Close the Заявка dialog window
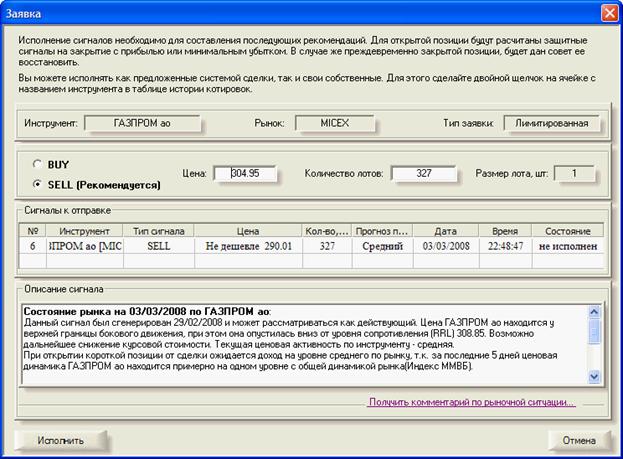The height and width of the screenshot is (459, 623). [x=609, y=13]
